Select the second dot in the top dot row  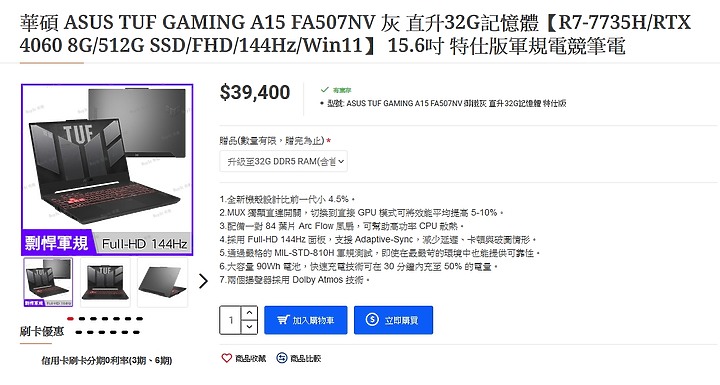click(x=82, y=318)
